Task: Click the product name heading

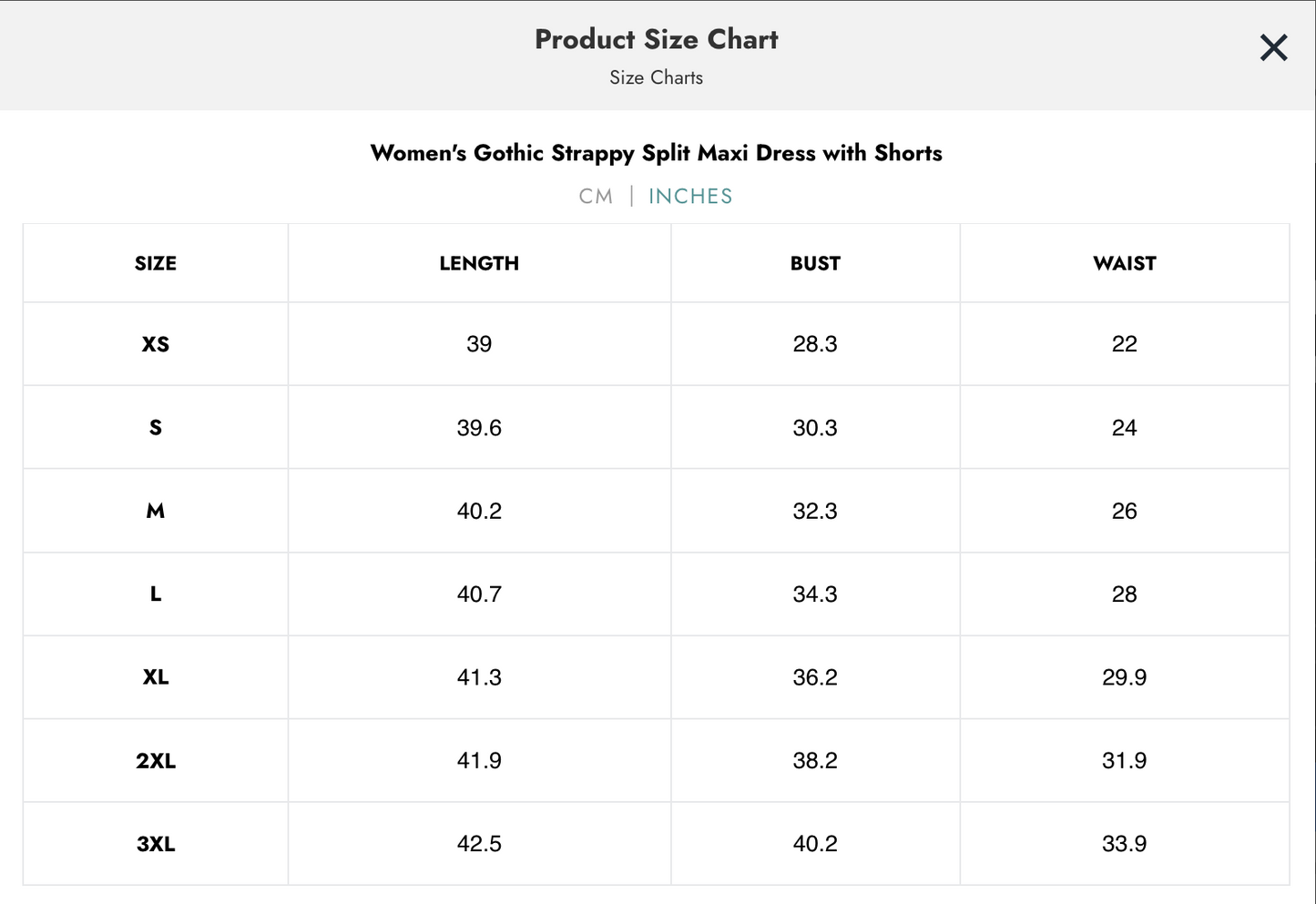Action: click(657, 153)
